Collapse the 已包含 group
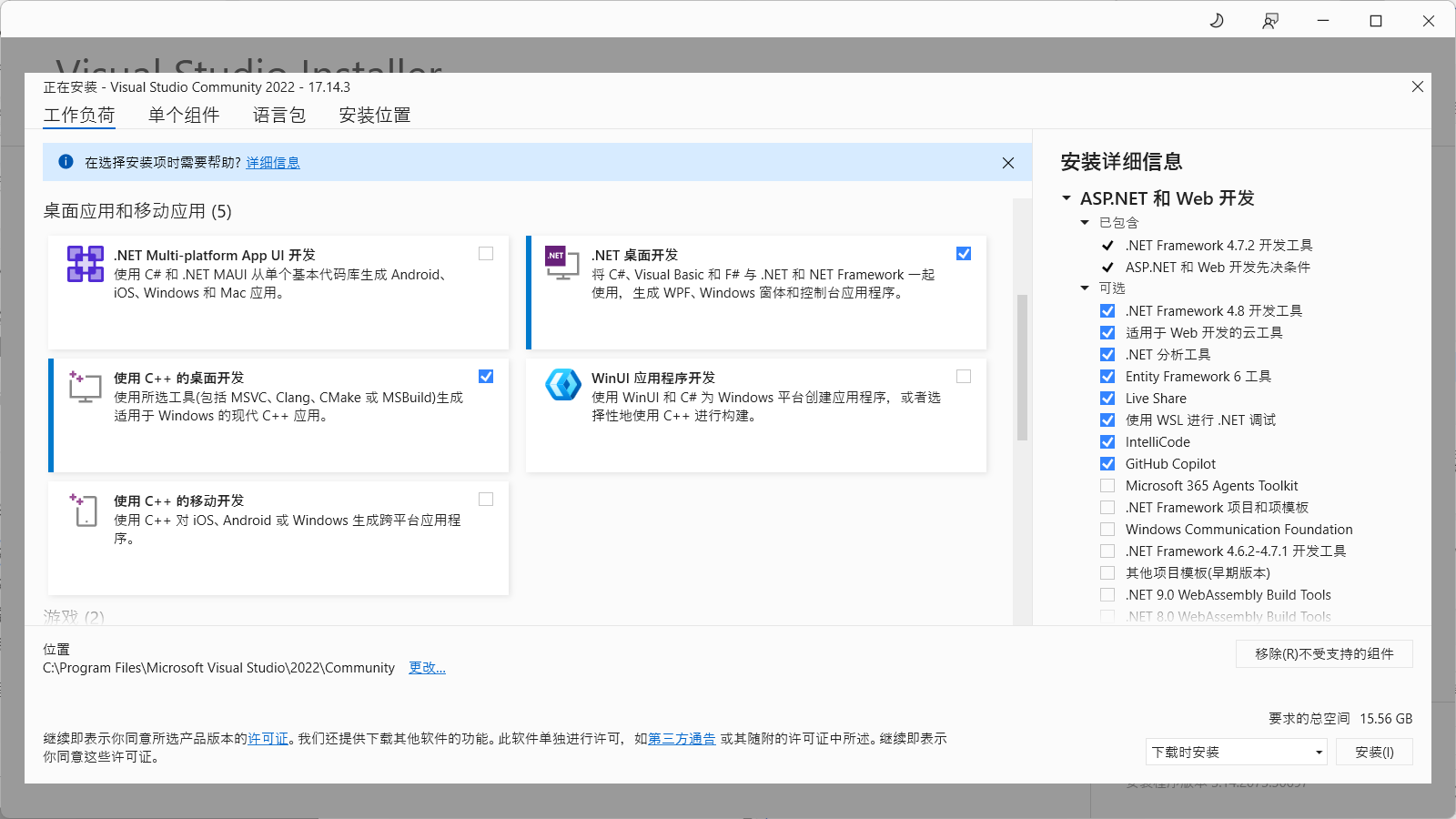 pos(1085,223)
